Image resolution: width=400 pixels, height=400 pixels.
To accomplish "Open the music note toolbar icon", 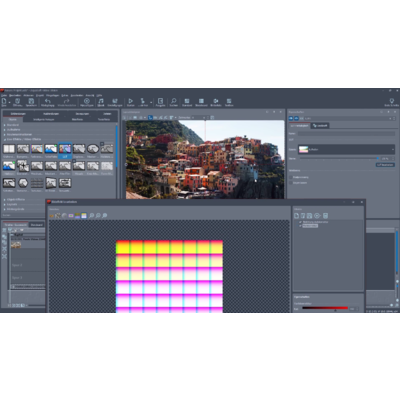I will pyautogui.click(x=101, y=101).
